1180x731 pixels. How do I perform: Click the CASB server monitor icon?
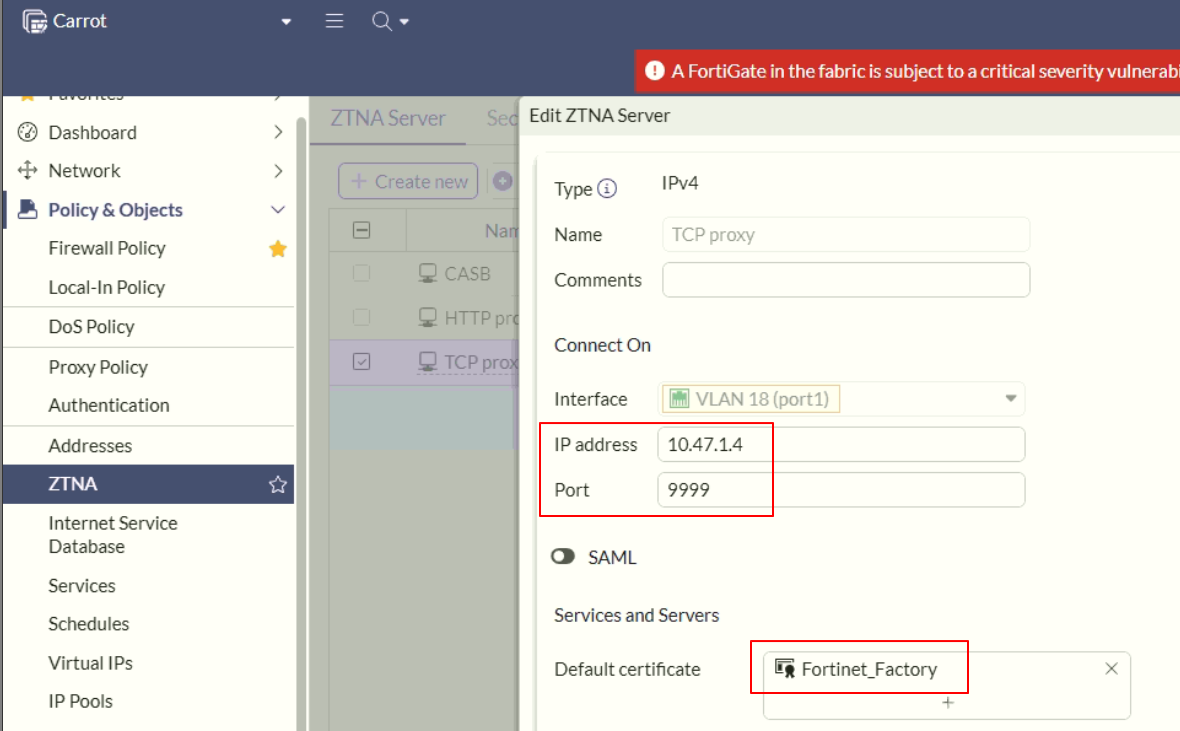coord(427,273)
